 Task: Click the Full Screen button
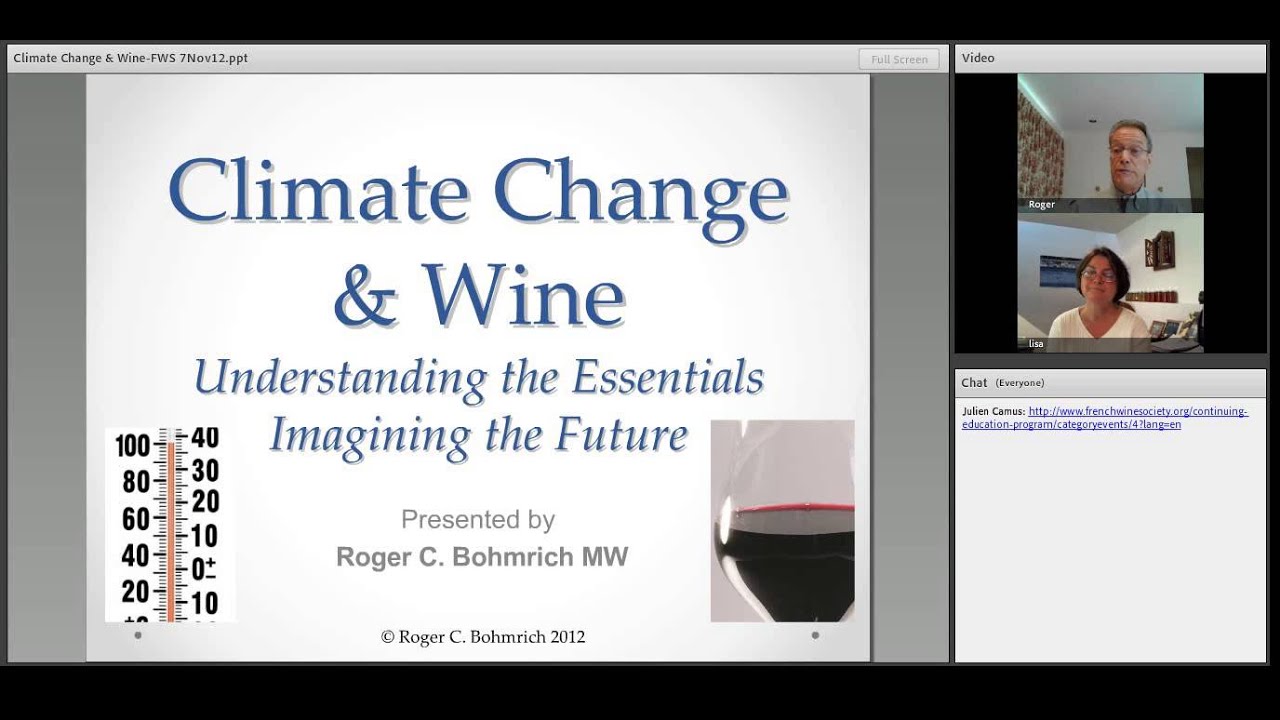tap(899, 59)
